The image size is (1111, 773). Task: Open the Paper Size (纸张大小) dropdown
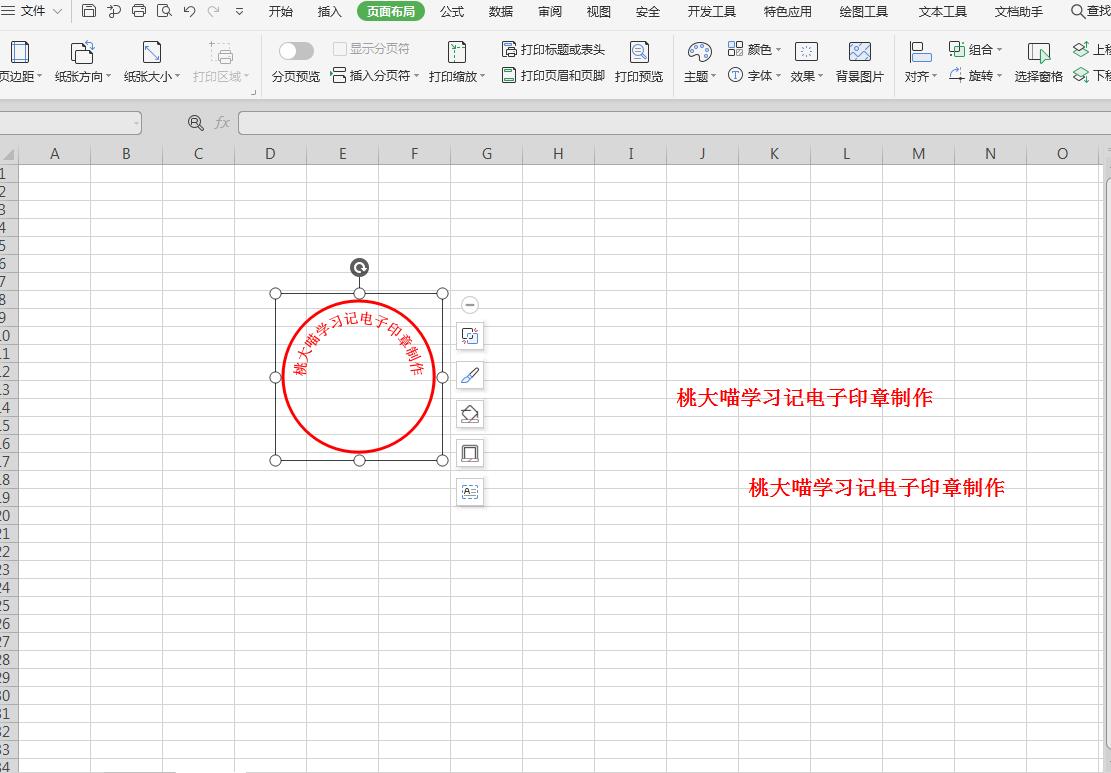point(152,62)
